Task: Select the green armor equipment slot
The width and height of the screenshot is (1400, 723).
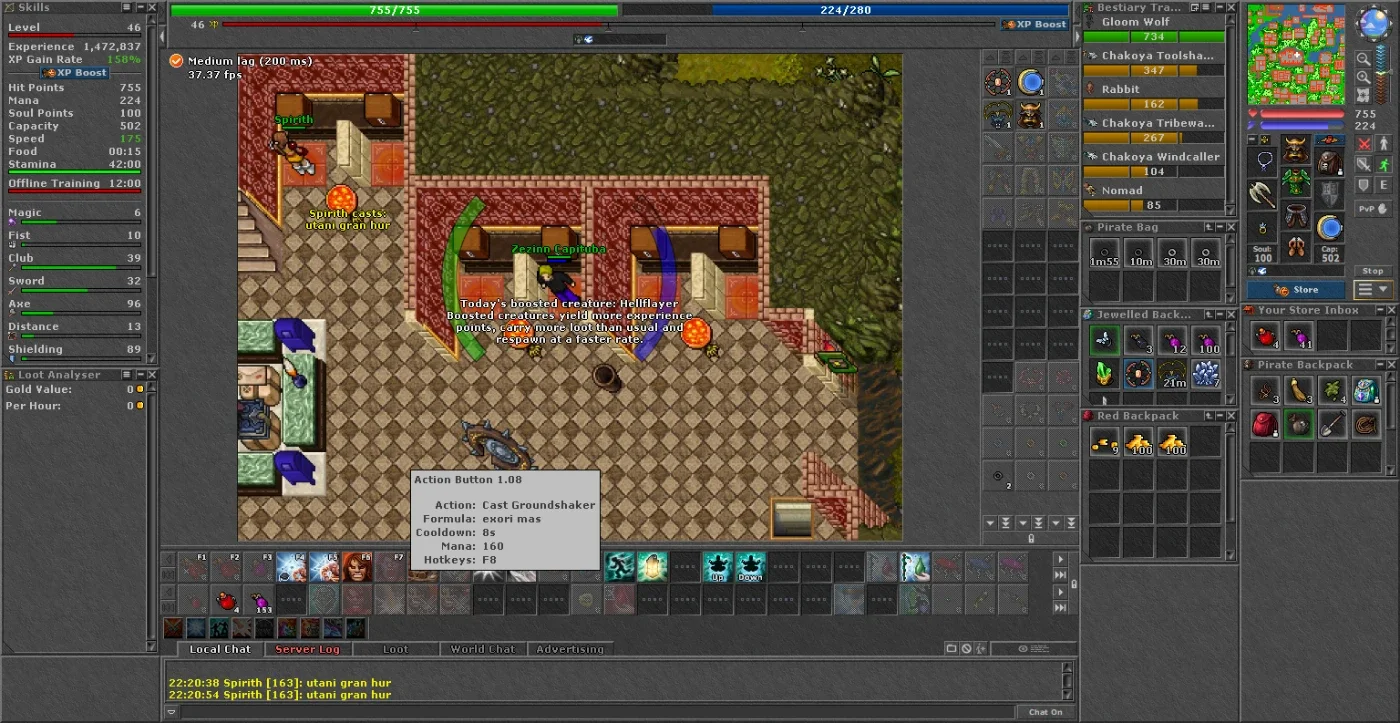Action: 1296,182
